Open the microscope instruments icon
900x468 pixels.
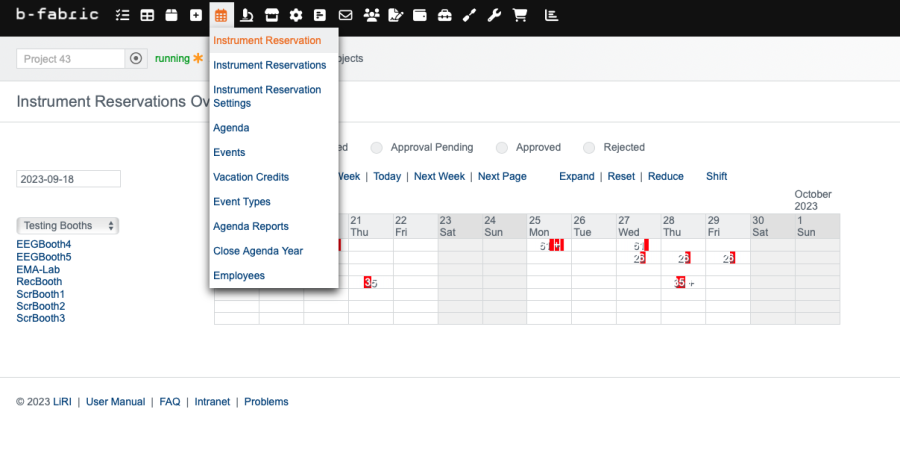(246, 15)
